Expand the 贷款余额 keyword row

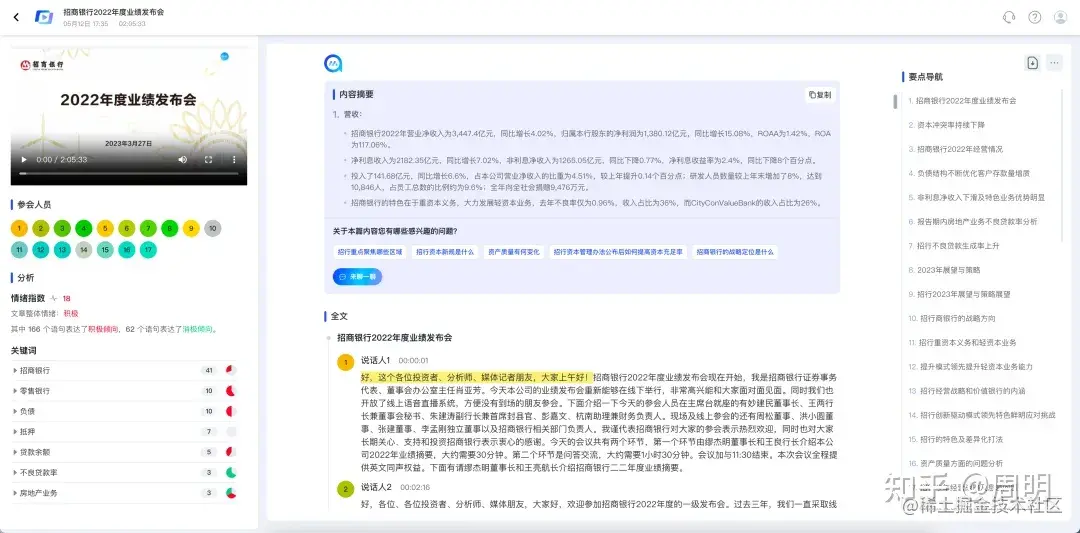pyautogui.click(x=124, y=452)
